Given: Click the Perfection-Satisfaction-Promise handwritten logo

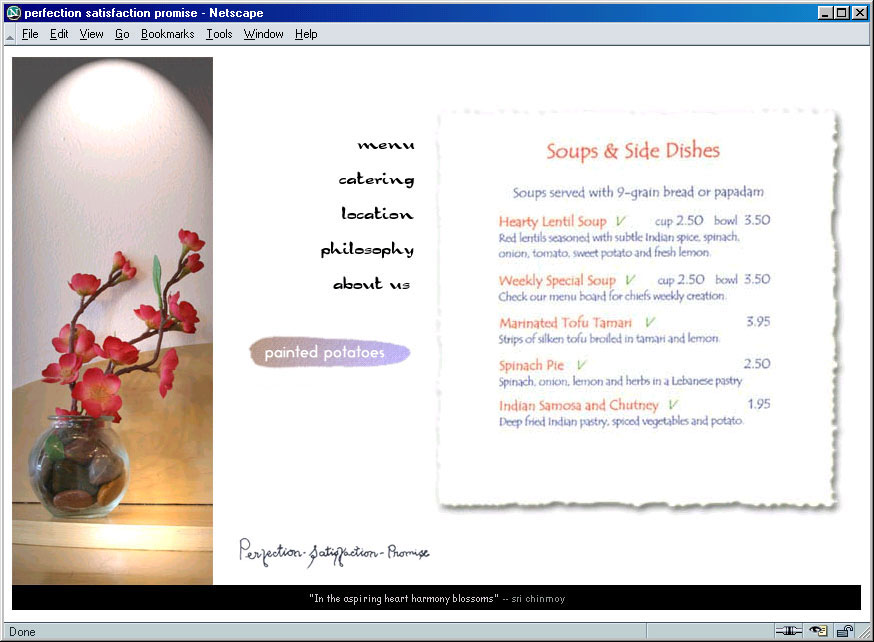Looking at the screenshot, I should pos(333,551).
